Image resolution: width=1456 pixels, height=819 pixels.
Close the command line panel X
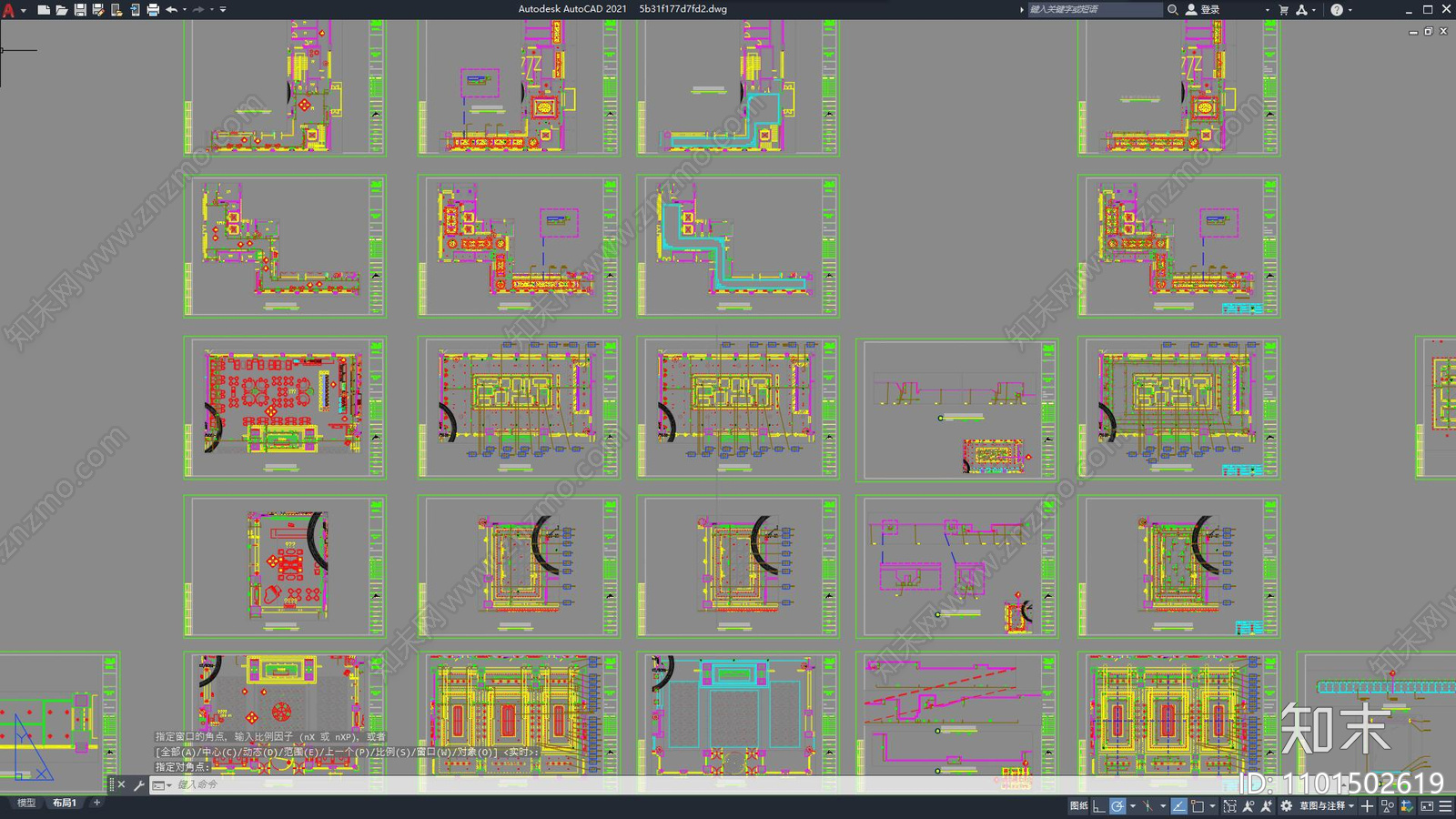(122, 784)
